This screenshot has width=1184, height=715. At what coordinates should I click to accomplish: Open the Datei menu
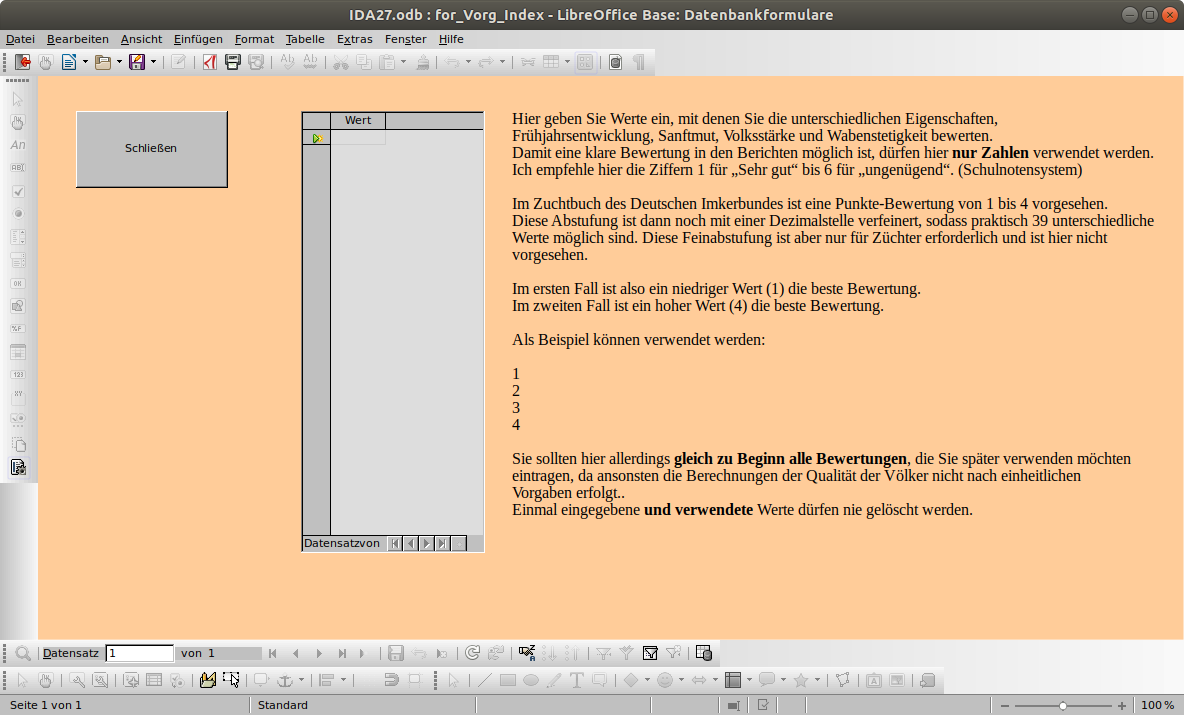point(20,39)
